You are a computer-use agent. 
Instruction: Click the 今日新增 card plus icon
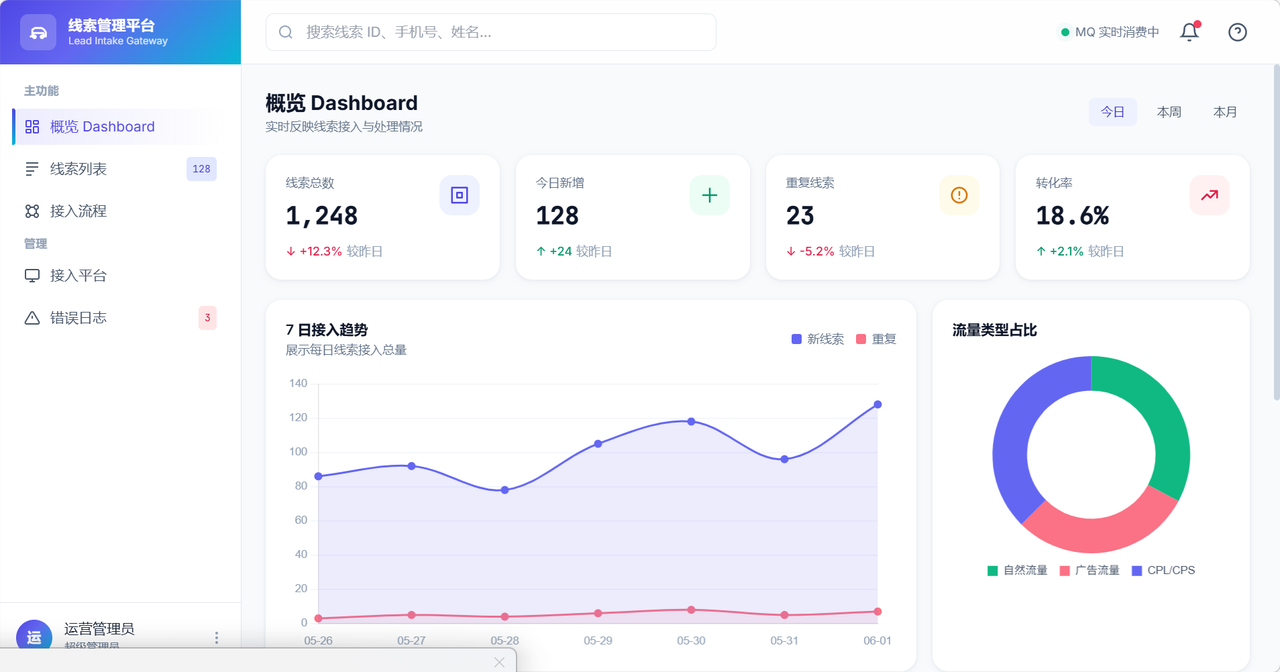click(x=709, y=195)
